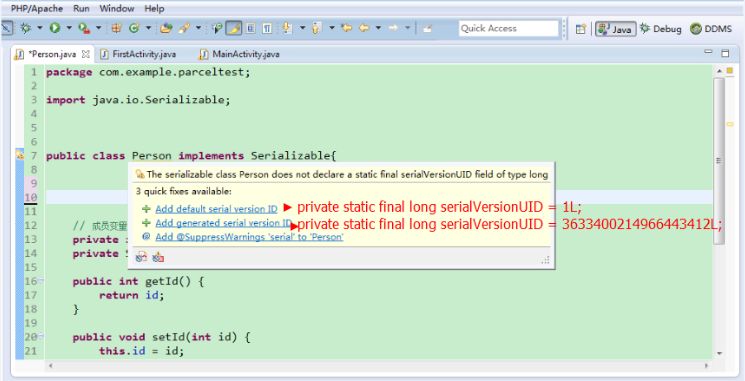Toggle Block Selection Mode
745x381 pixels.
[x=250, y=29]
